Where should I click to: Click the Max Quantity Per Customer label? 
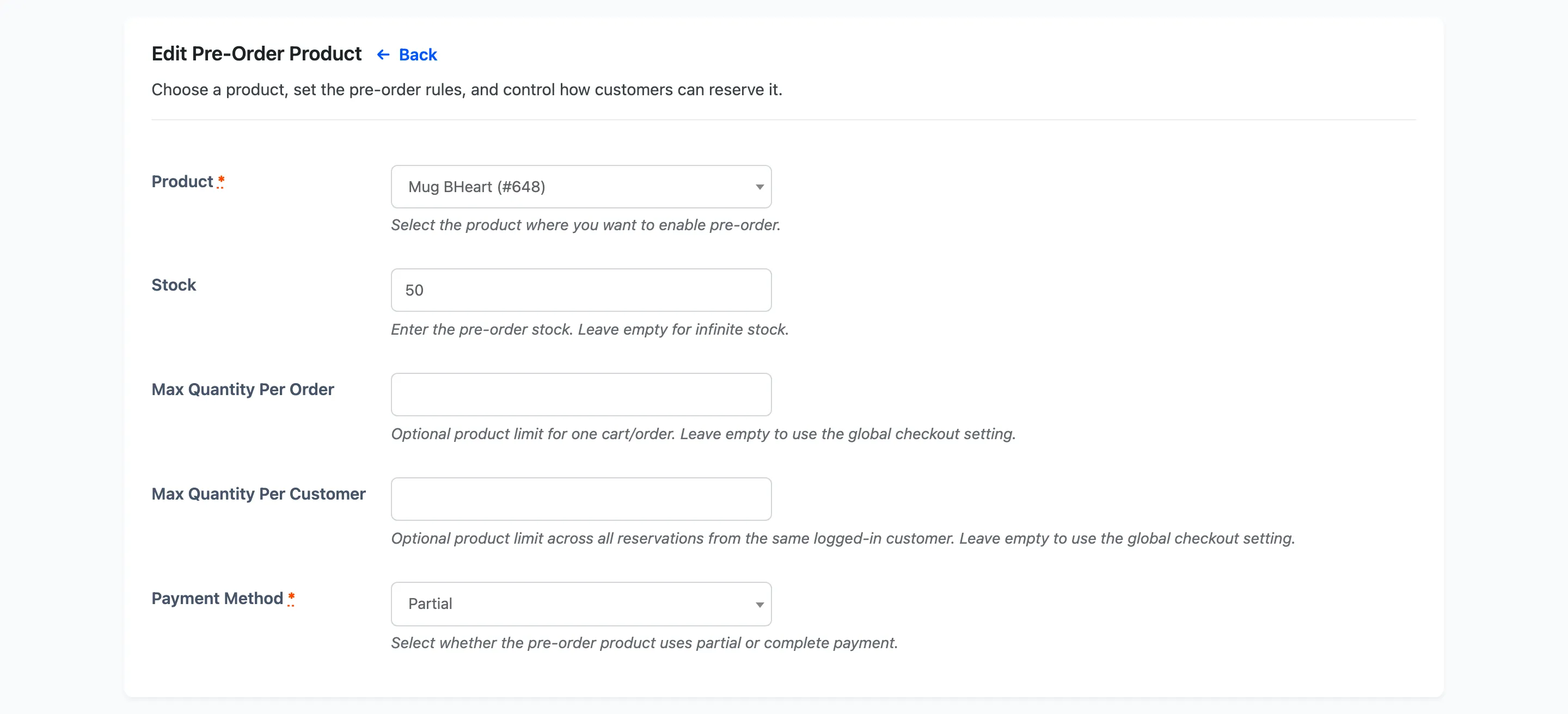click(258, 494)
